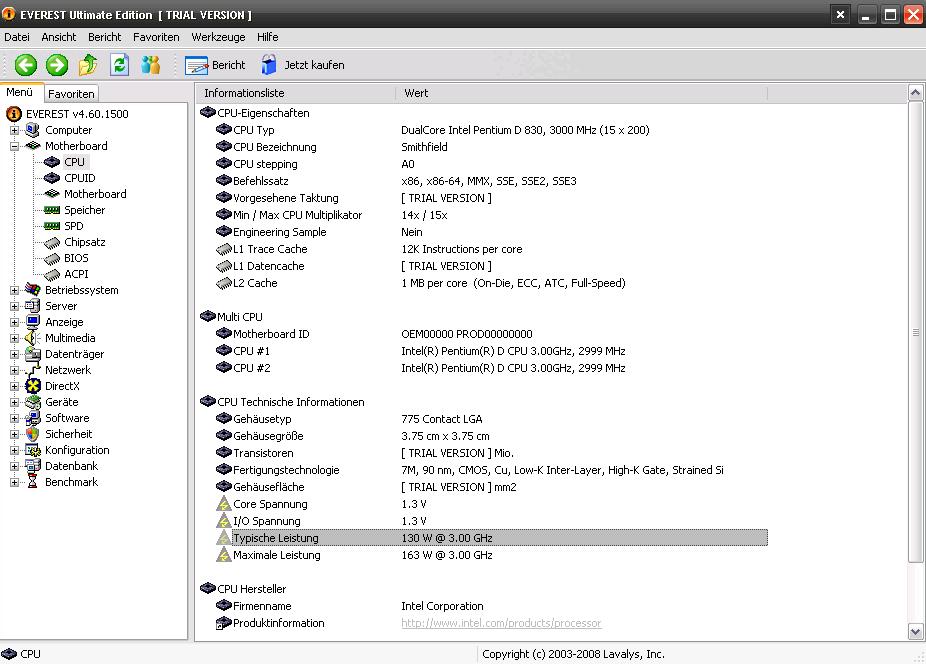This screenshot has height=664, width=926.
Task: Click the Core Spannung voltage warning icon
Action: point(223,504)
